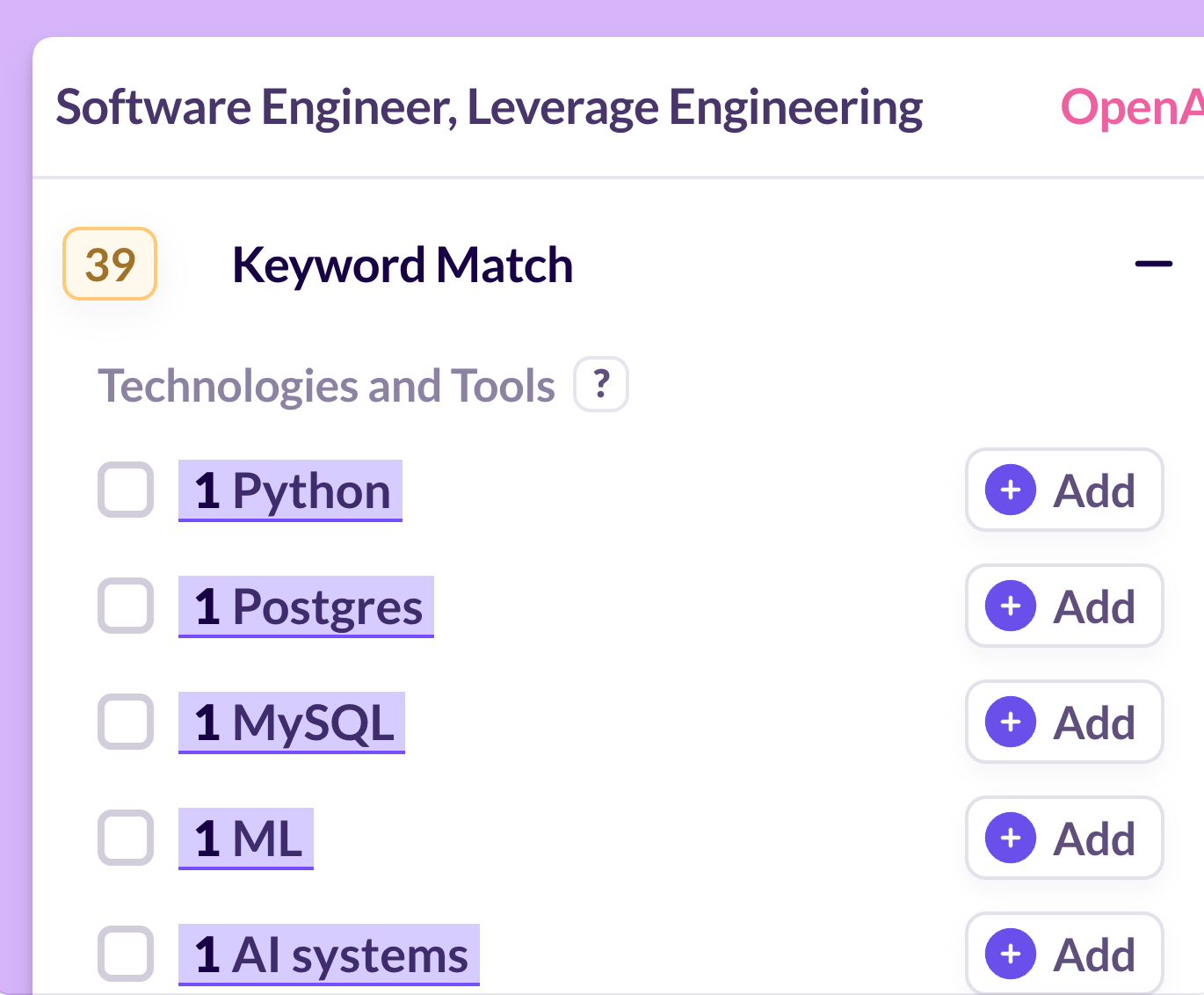Click the plus icon beside Postgres
This screenshot has height=995, width=1204.
tap(1011, 606)
